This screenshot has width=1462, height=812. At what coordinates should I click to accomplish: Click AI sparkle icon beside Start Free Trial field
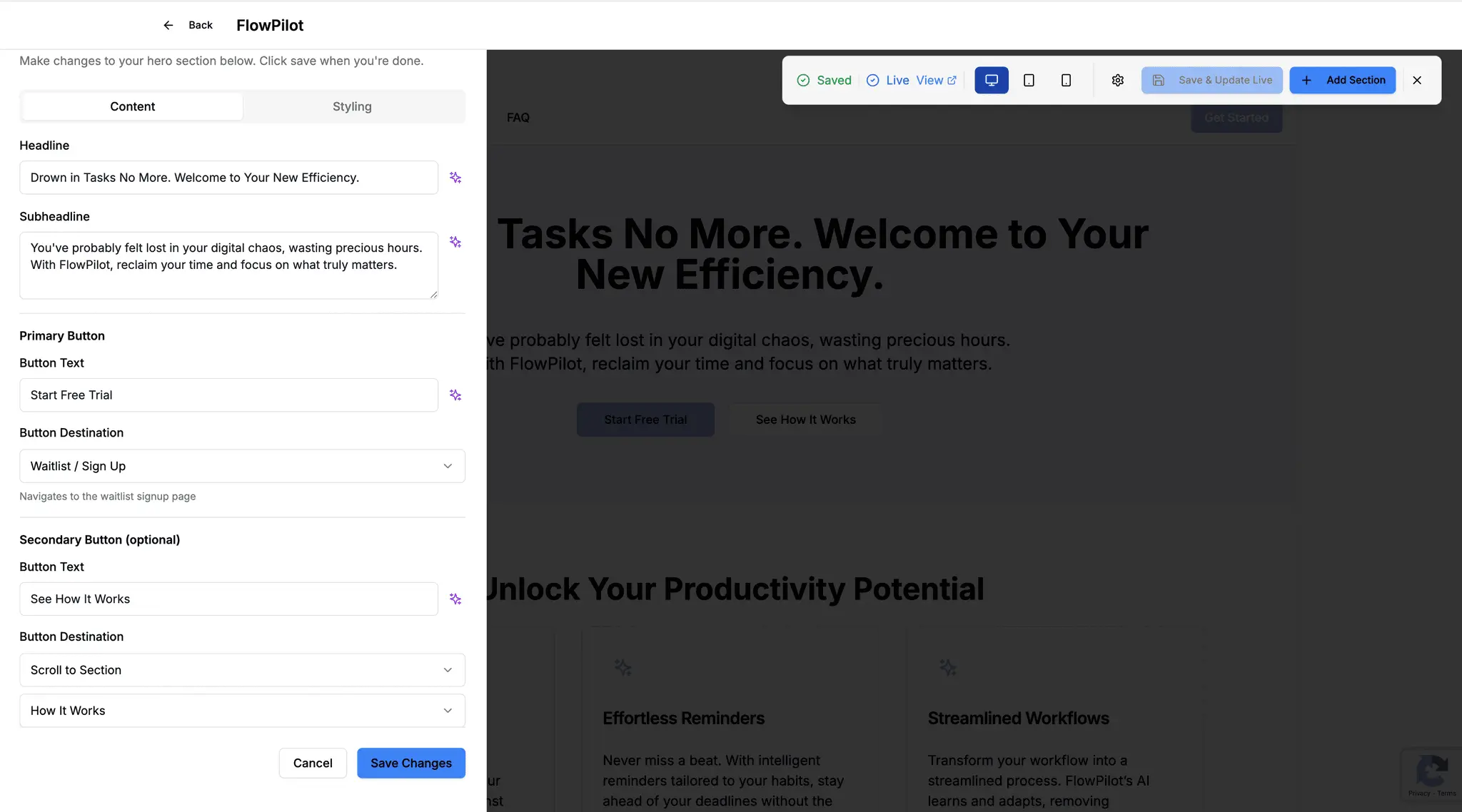click(455, 395)
